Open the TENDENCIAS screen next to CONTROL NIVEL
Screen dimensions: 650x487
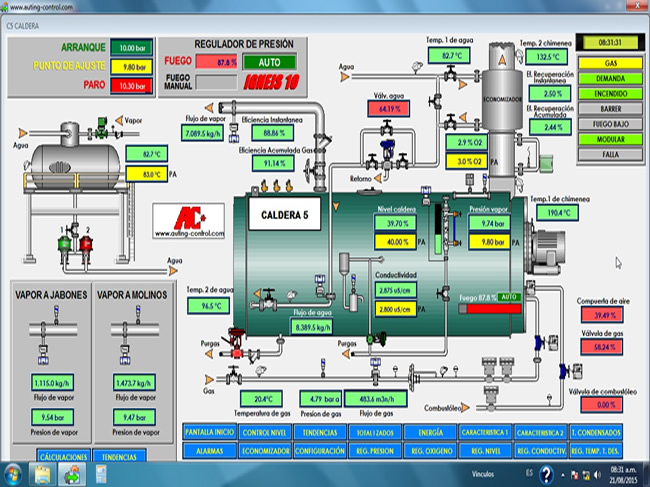click(319, 432)
